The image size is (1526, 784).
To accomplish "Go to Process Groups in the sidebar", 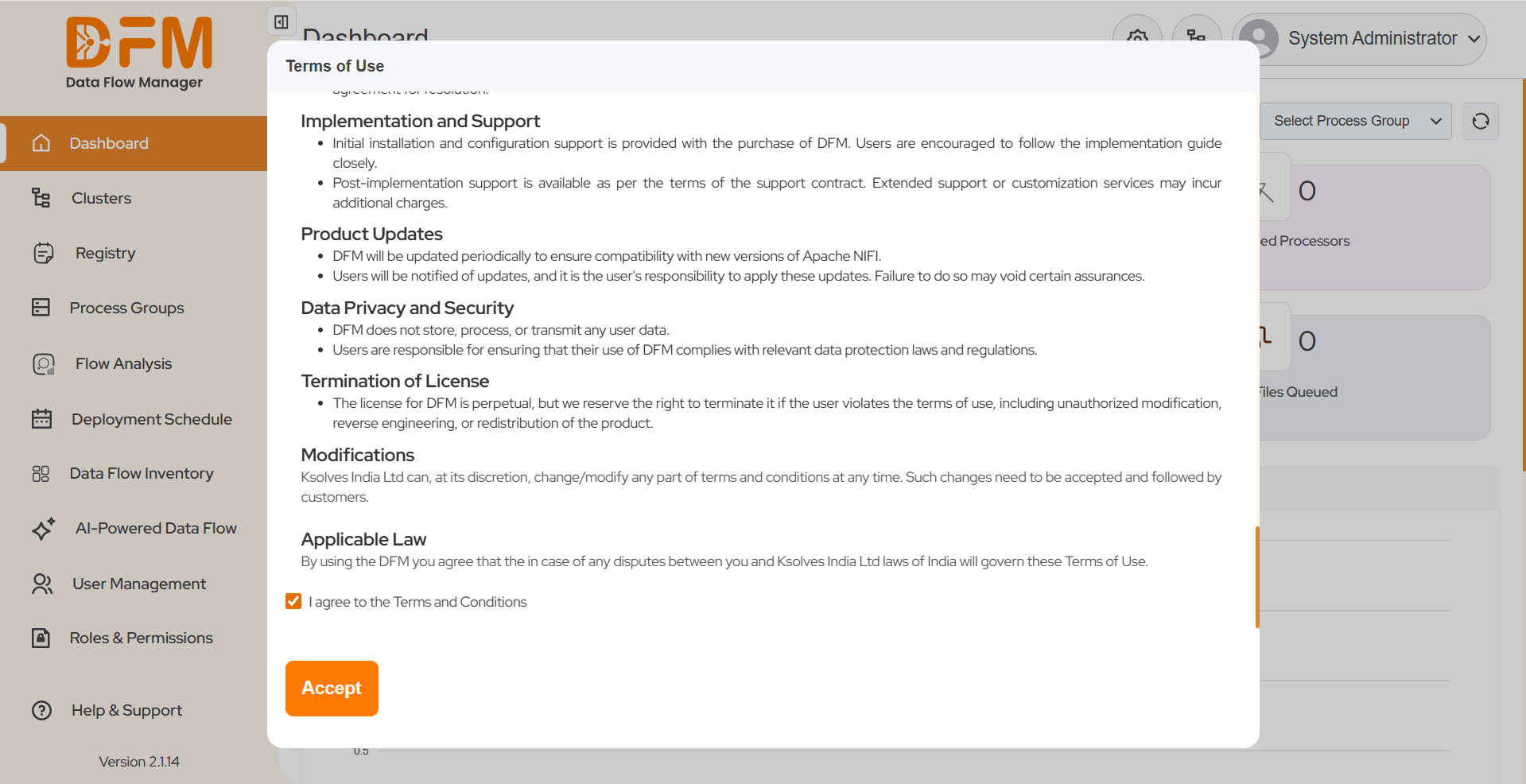I will tap(126, 308).
